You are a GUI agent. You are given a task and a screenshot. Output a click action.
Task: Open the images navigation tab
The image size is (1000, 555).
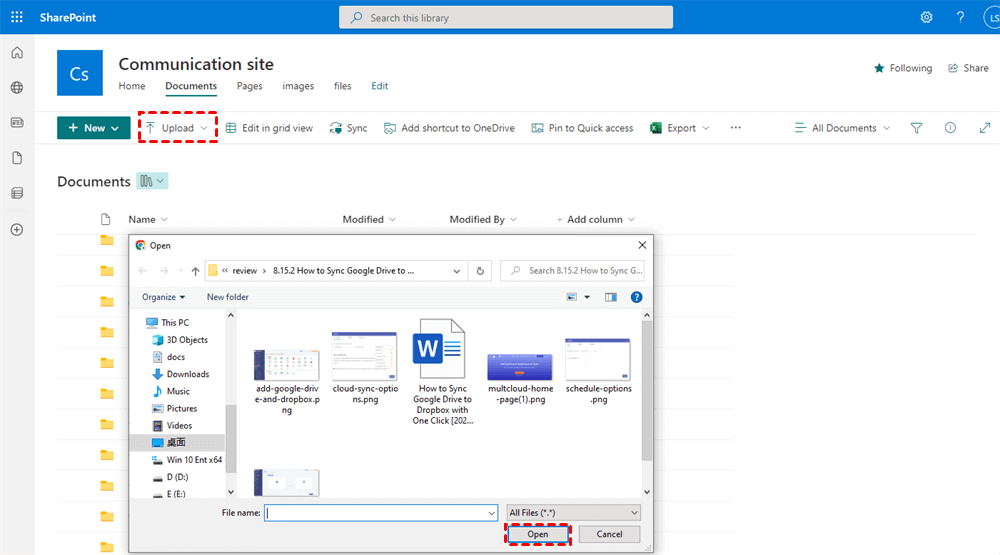coord(298,86)
